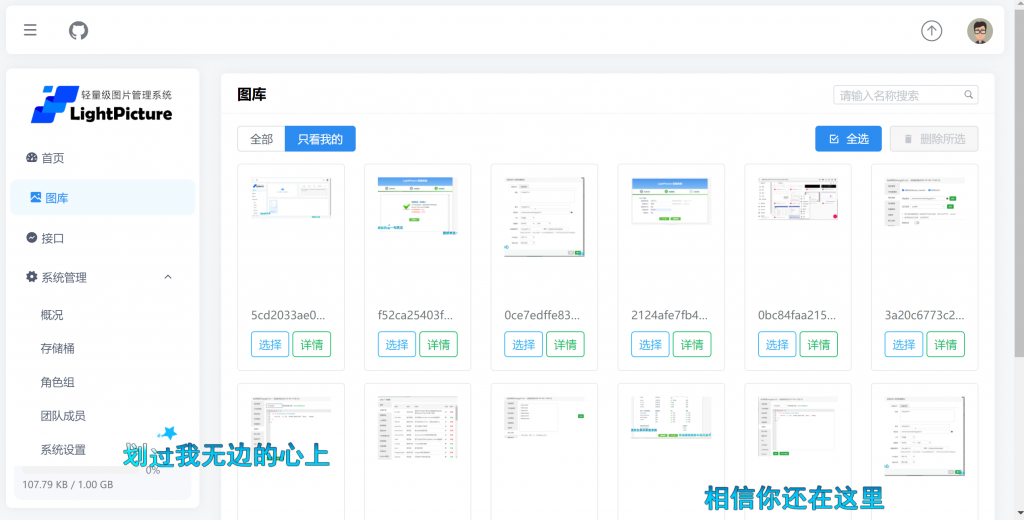The height and width of the screenshot is (520, 1024).
Task: Click 选择 for image 3a20c6773c2
Action: 903,344
